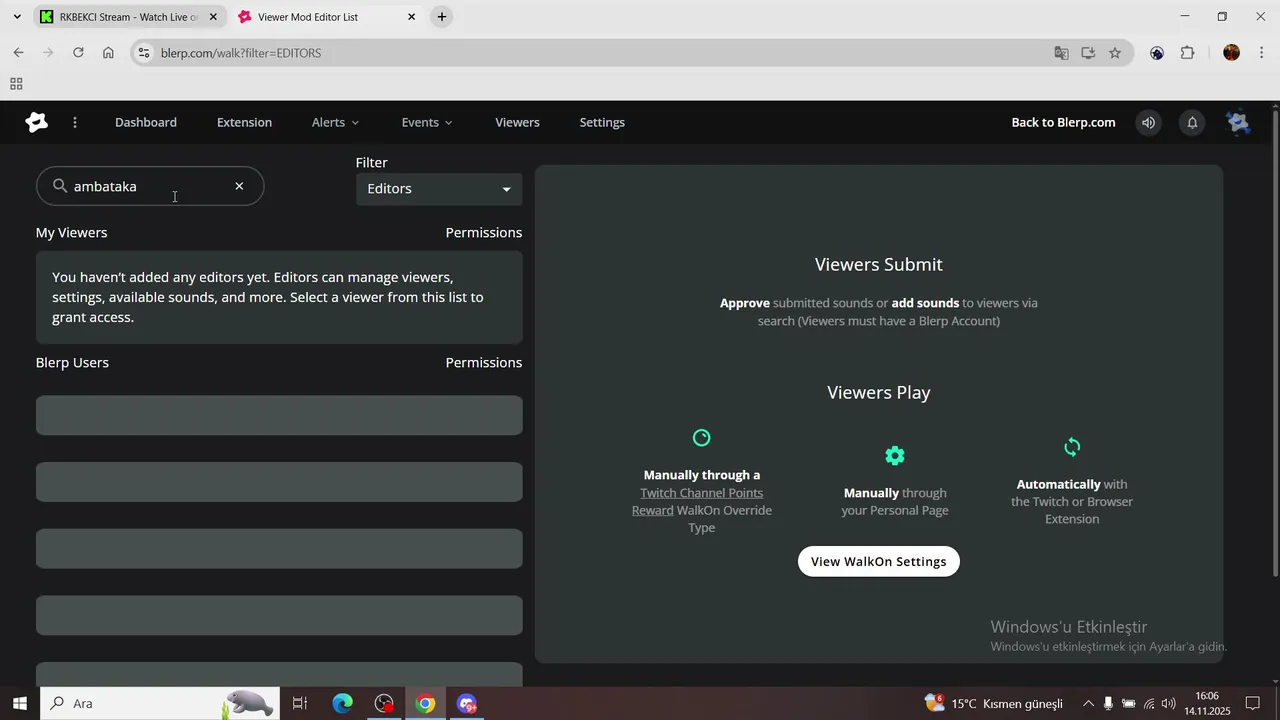Click the circular extension icon in the Chrome toolbar

coord(1157,53)
